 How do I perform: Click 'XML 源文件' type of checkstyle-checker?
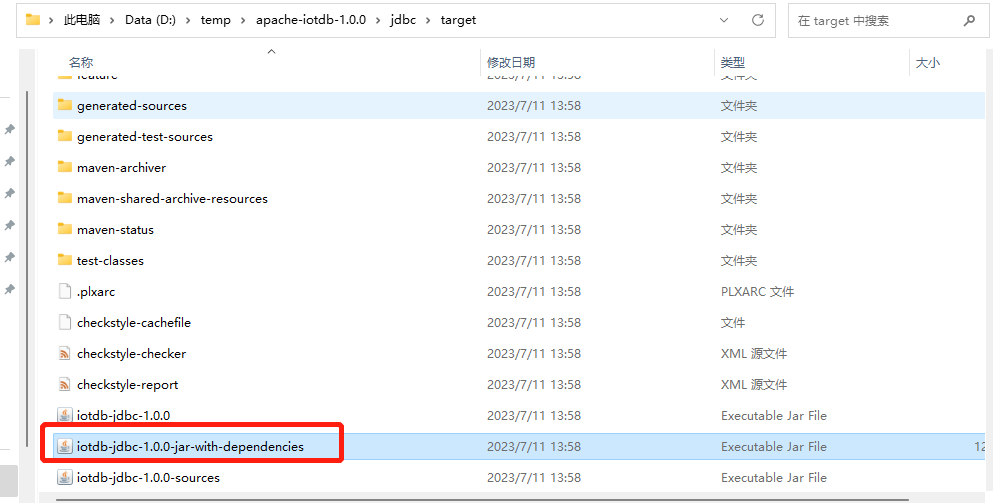[754, 354]
